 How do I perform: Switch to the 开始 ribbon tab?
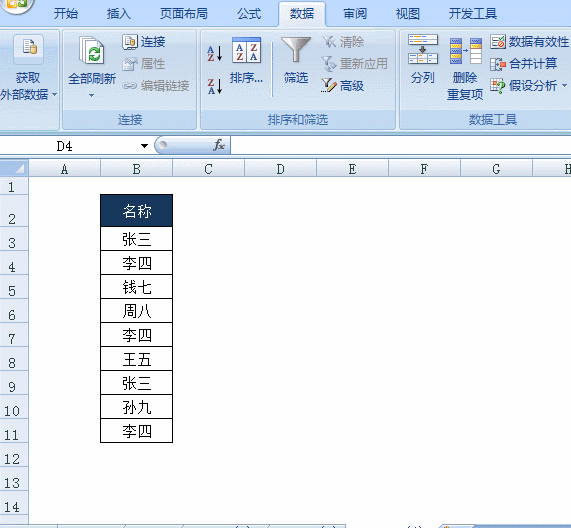[66, 14]
